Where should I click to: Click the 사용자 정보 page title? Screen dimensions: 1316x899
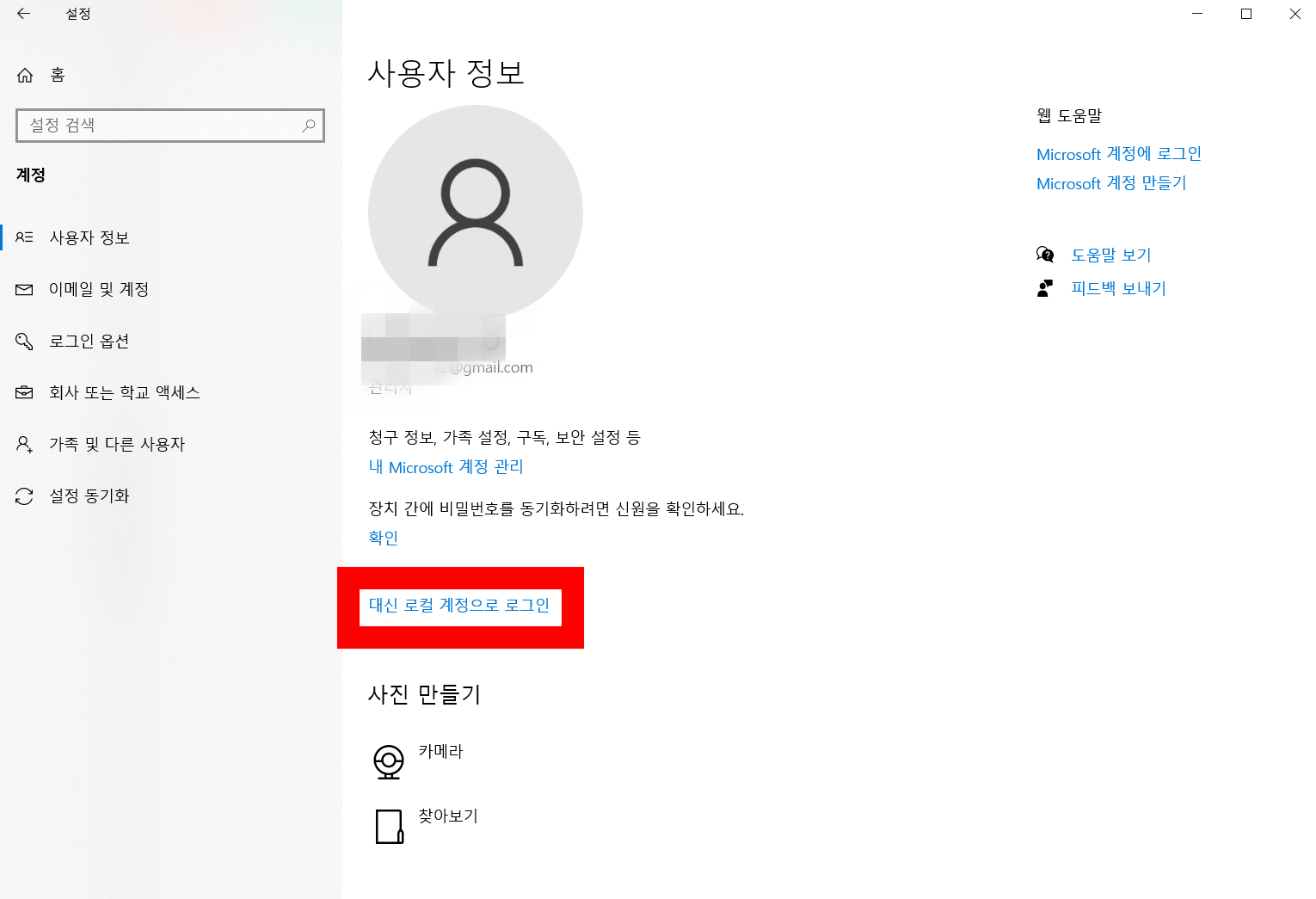[x=446, y=73]
